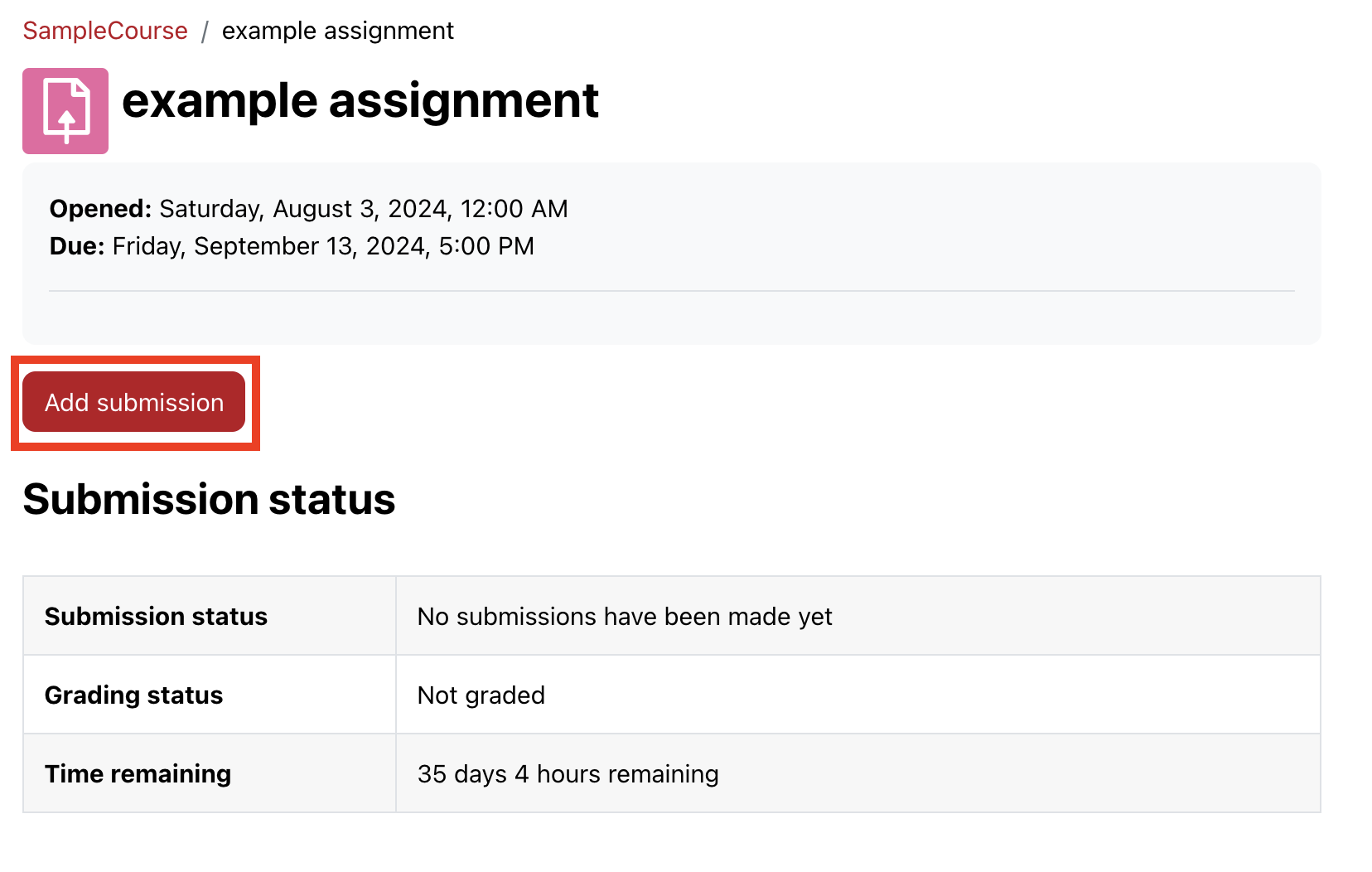Click 'No submissions have been made yet' cell
This screenshot has width=1372, height=872.
point(625,617)
